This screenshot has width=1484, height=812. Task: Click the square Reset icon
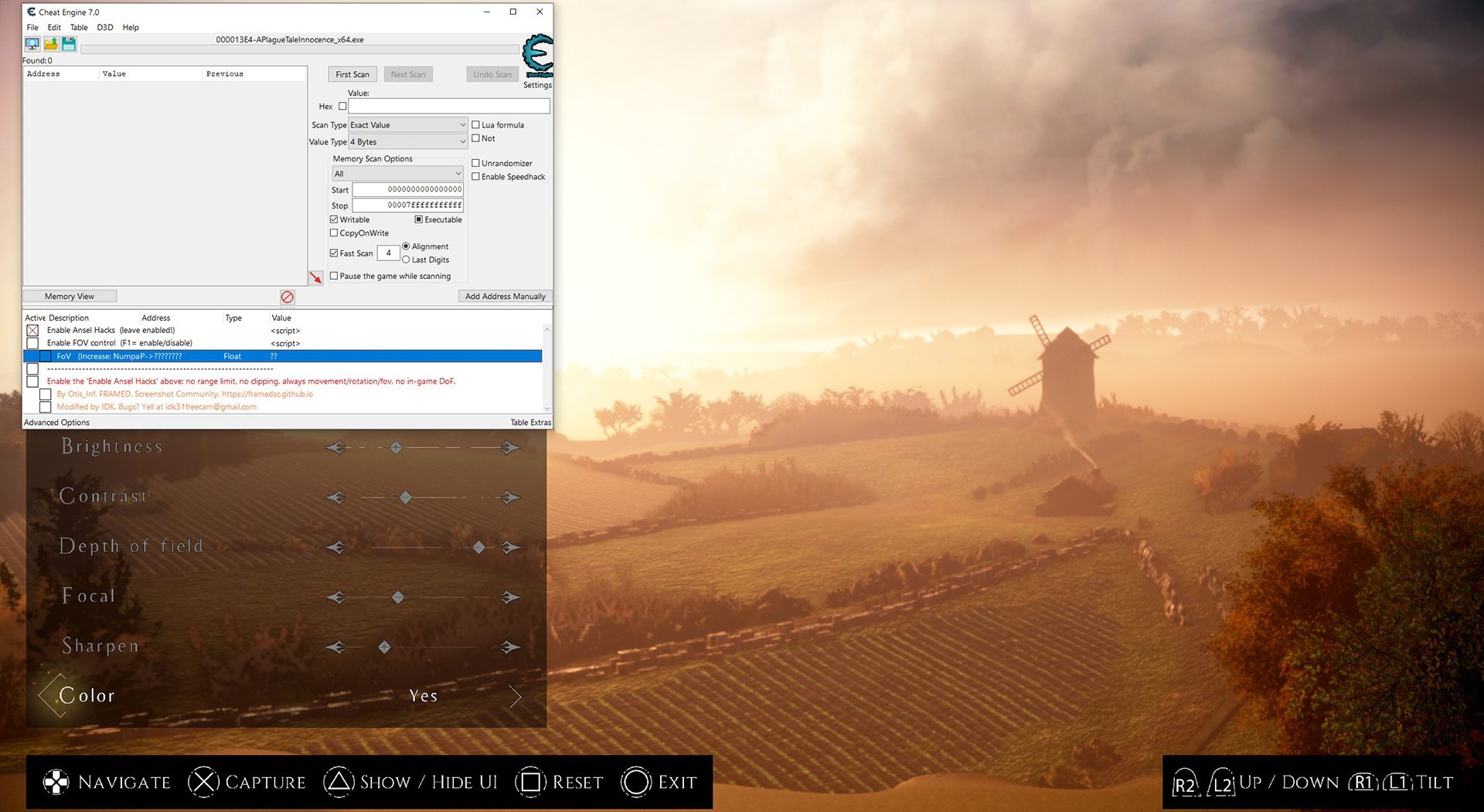531,782
